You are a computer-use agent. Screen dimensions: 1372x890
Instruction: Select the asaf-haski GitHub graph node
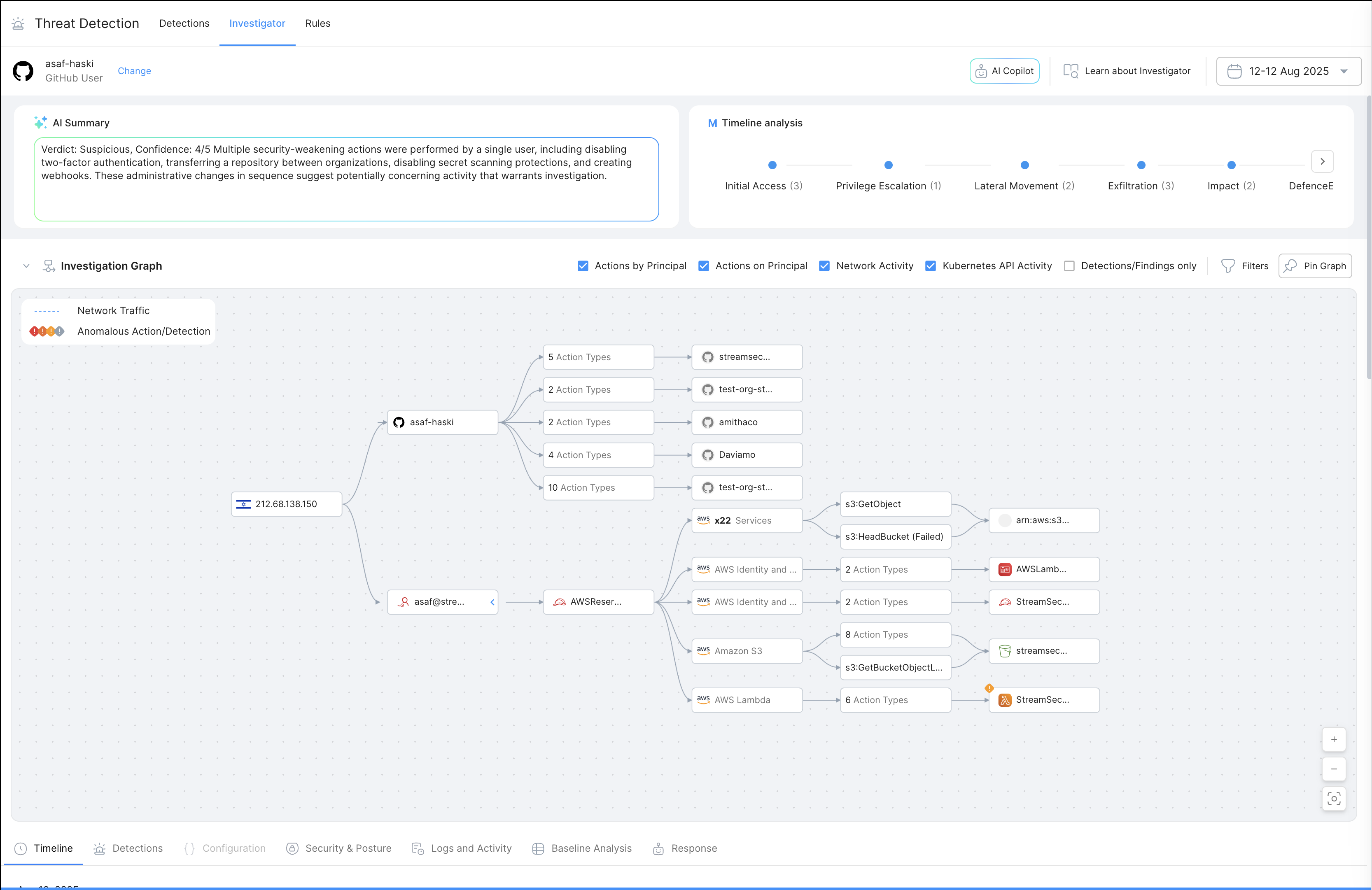click(442, 422)
